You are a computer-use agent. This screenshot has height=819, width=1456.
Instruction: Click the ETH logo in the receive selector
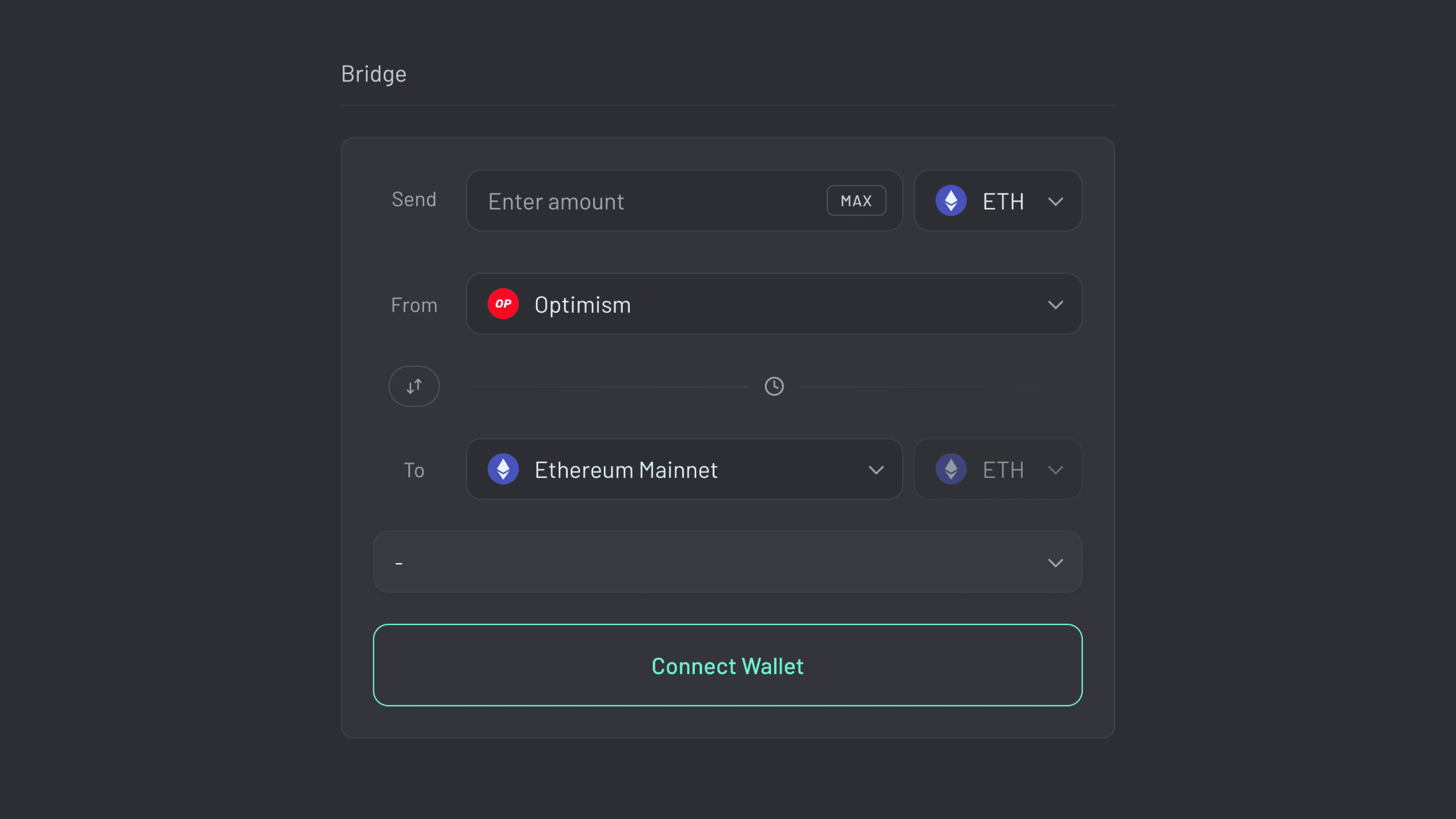coord(951,469)
